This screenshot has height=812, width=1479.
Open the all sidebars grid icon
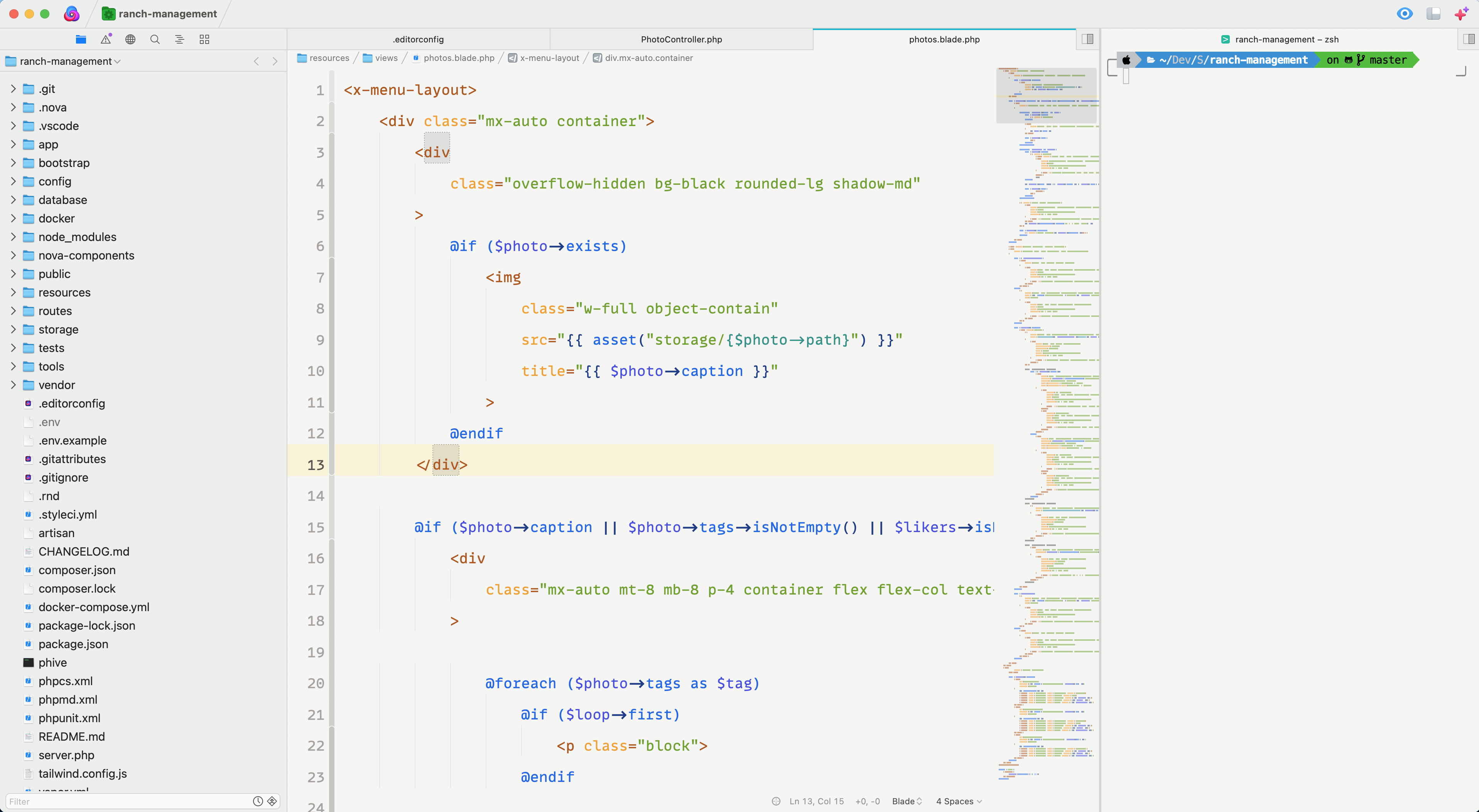point(204,39)
